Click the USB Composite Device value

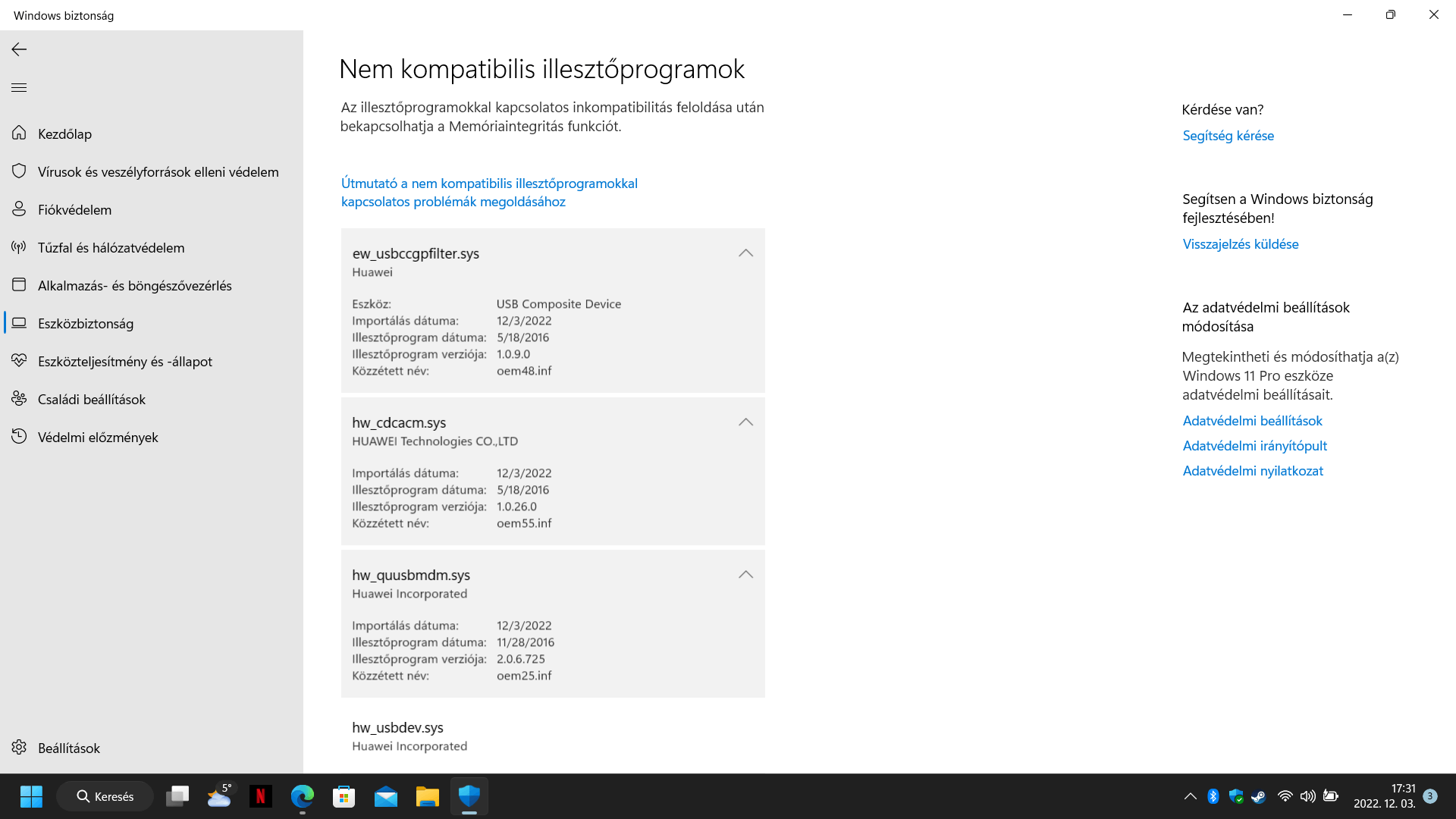point(559,304)
